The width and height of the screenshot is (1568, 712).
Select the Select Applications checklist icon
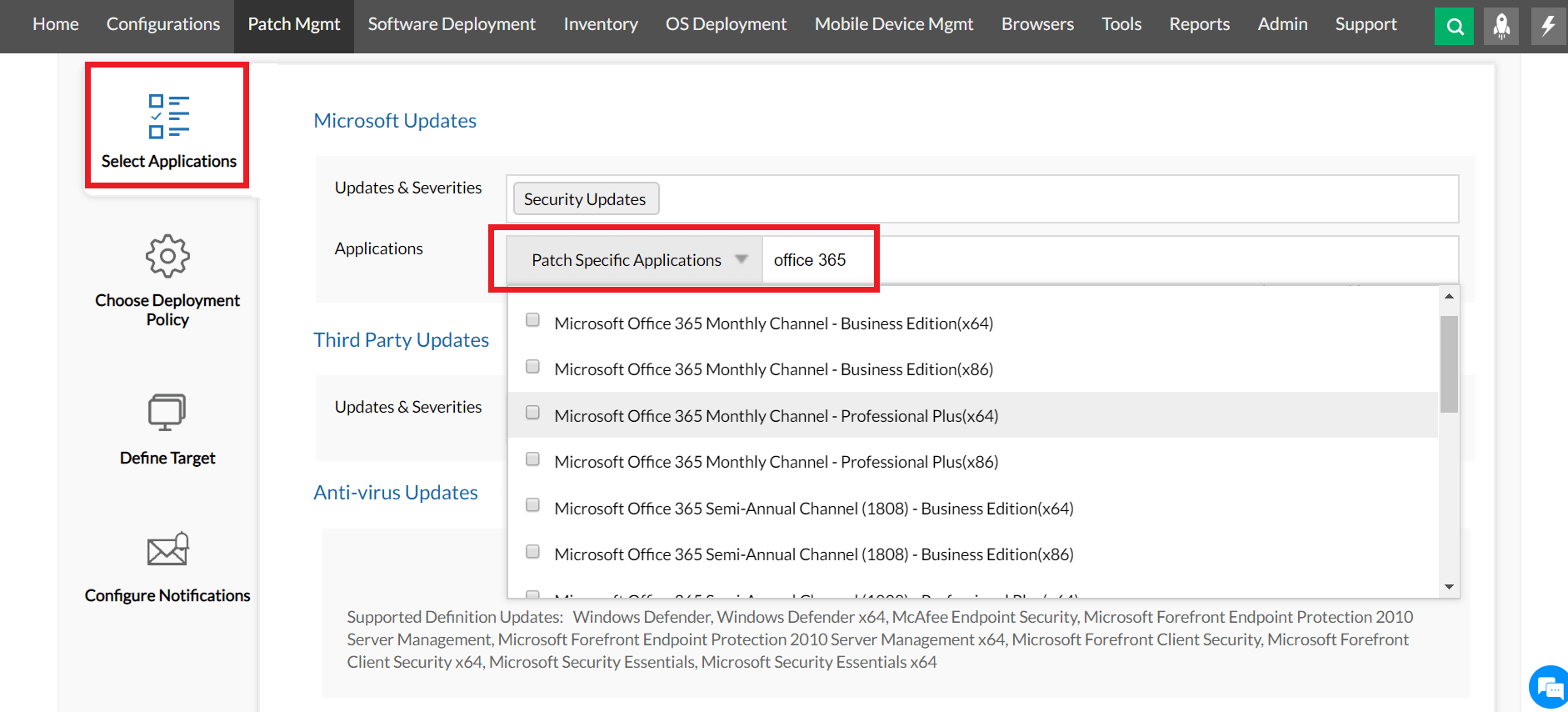[168, 116]
